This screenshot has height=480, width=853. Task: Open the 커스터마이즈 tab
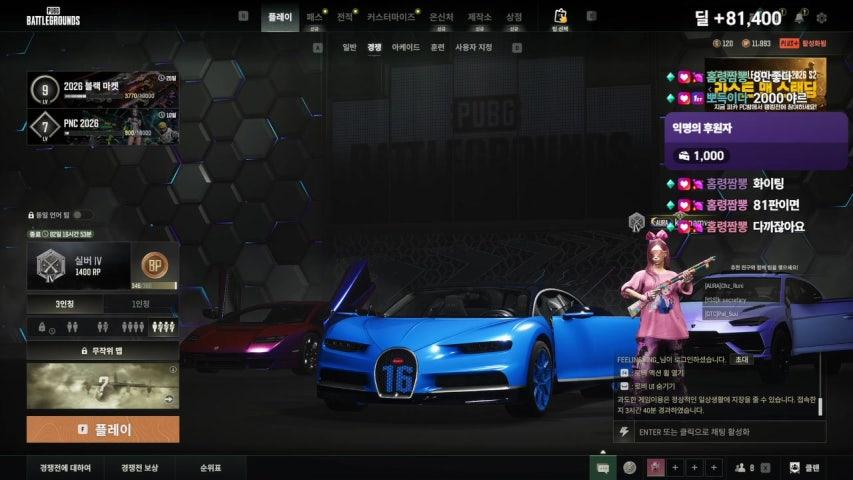[x=391, y=18]
